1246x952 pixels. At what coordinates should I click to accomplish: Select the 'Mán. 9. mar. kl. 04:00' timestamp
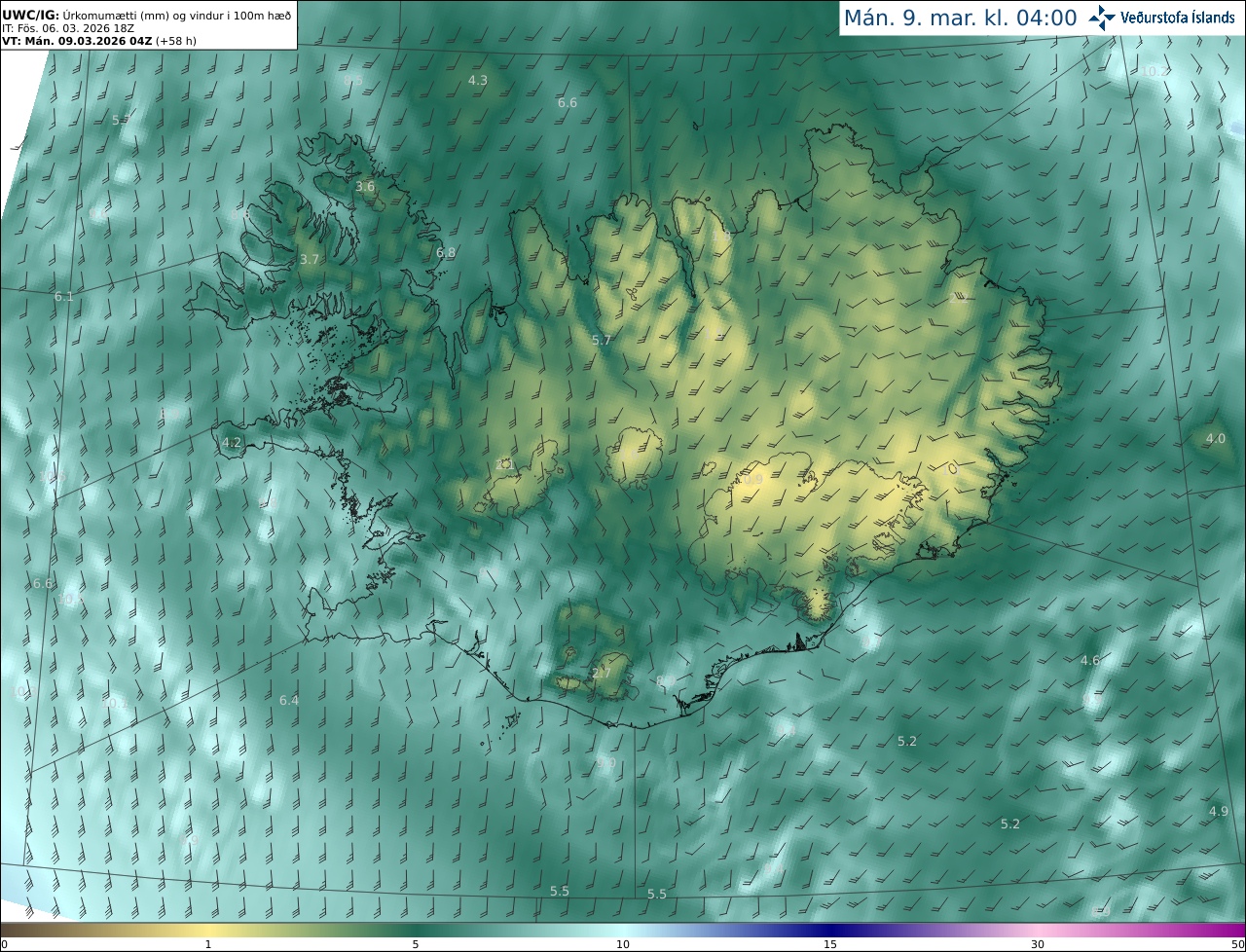(960, 18)
